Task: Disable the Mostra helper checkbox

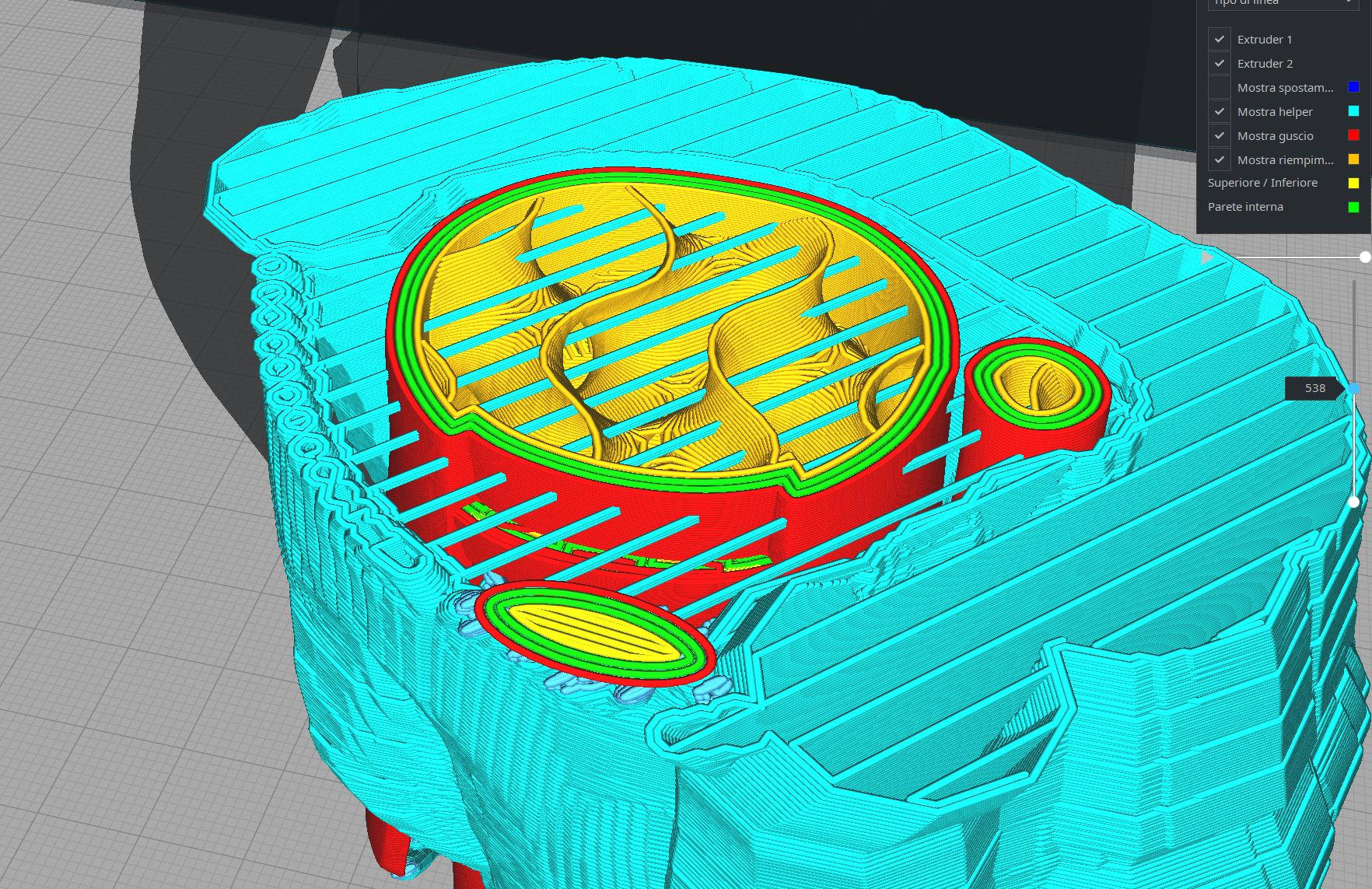Action: point(1219,111)
